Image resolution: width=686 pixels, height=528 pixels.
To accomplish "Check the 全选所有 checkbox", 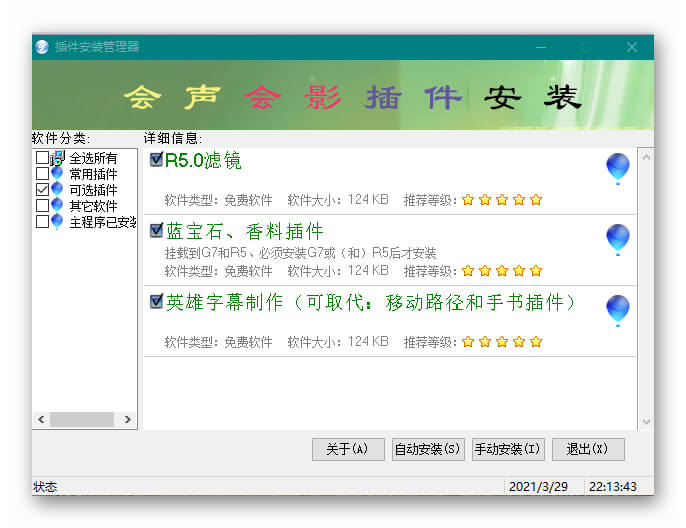I will coord(42,157).
